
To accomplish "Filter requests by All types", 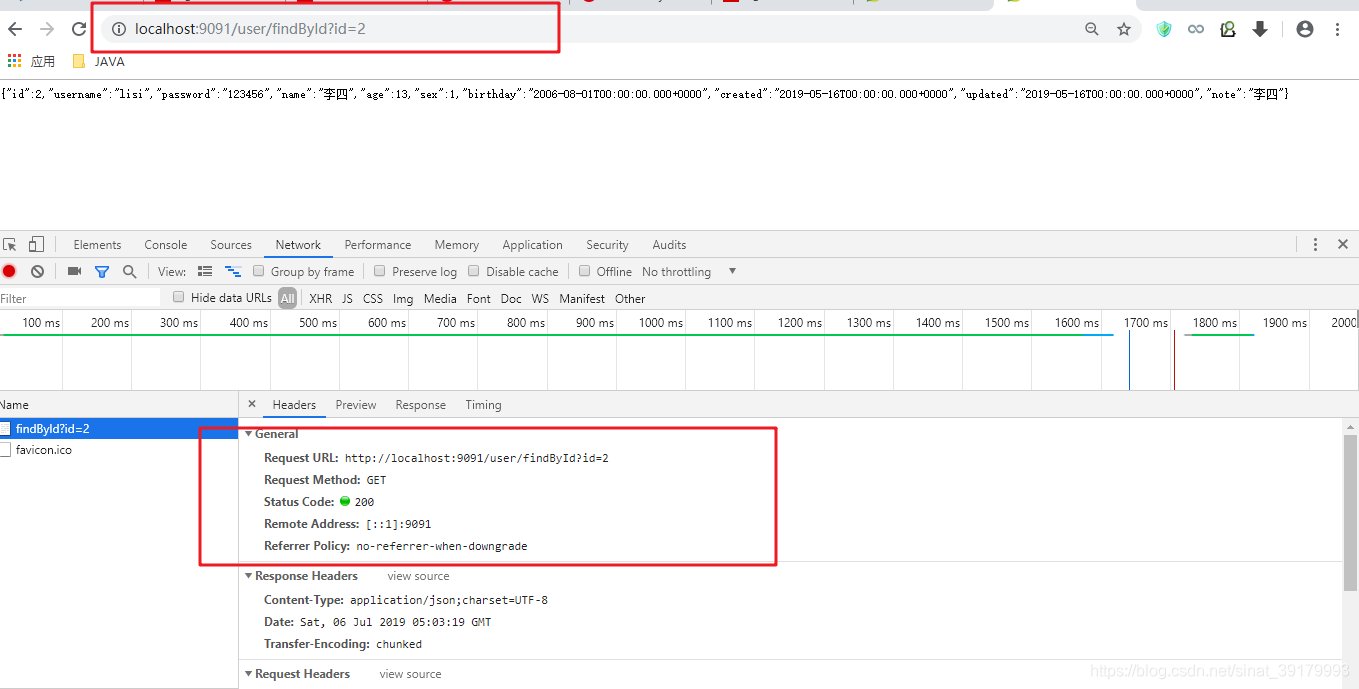I will coord(288,298).
